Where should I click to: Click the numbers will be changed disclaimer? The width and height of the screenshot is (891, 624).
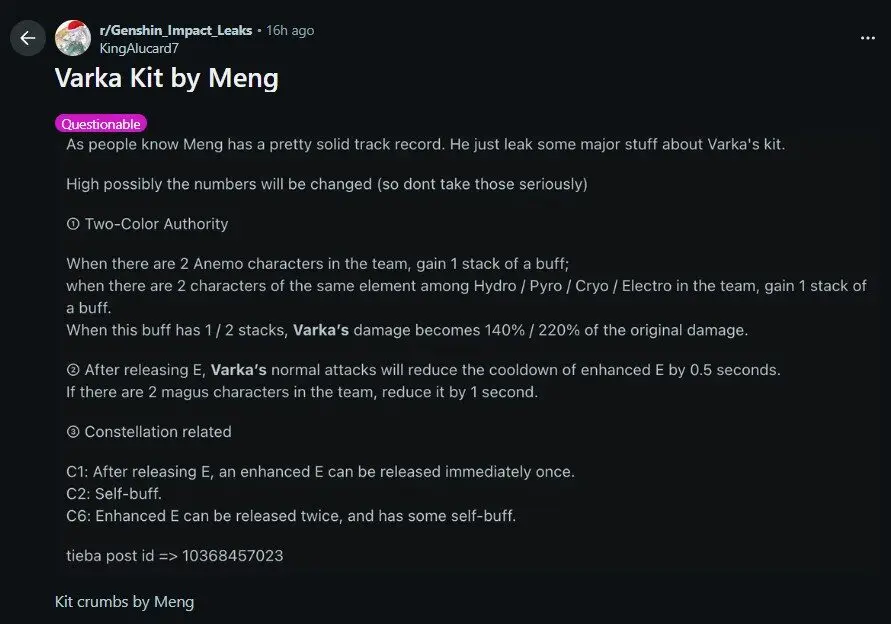(326, 184)
